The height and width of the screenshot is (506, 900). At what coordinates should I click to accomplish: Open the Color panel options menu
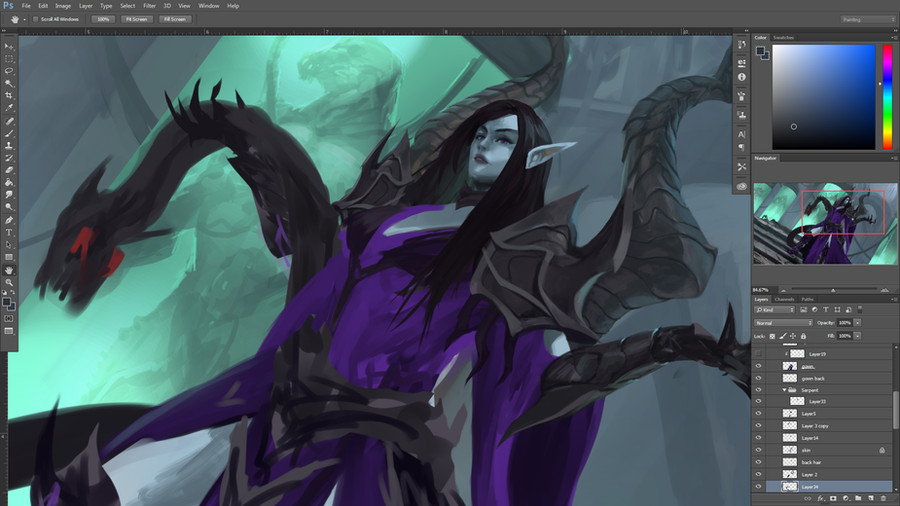(x=894, y=37)
